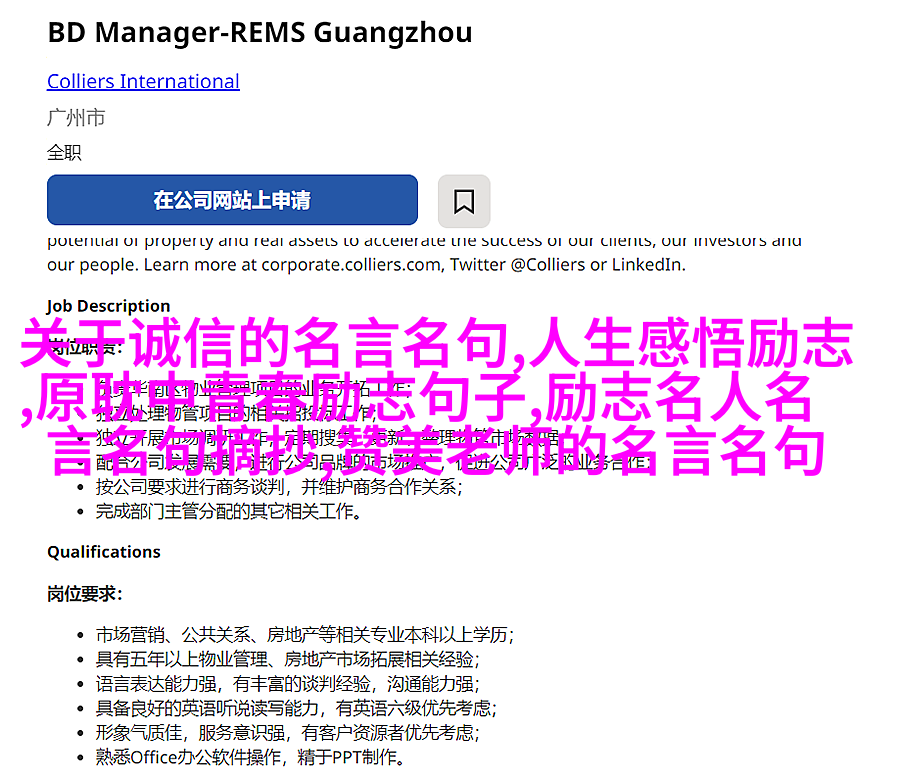The height and width of the screenshot is (781, 900).
Task: Click the 具备良好的英语听说读写能力 bullet
Action: pos(296,709)
